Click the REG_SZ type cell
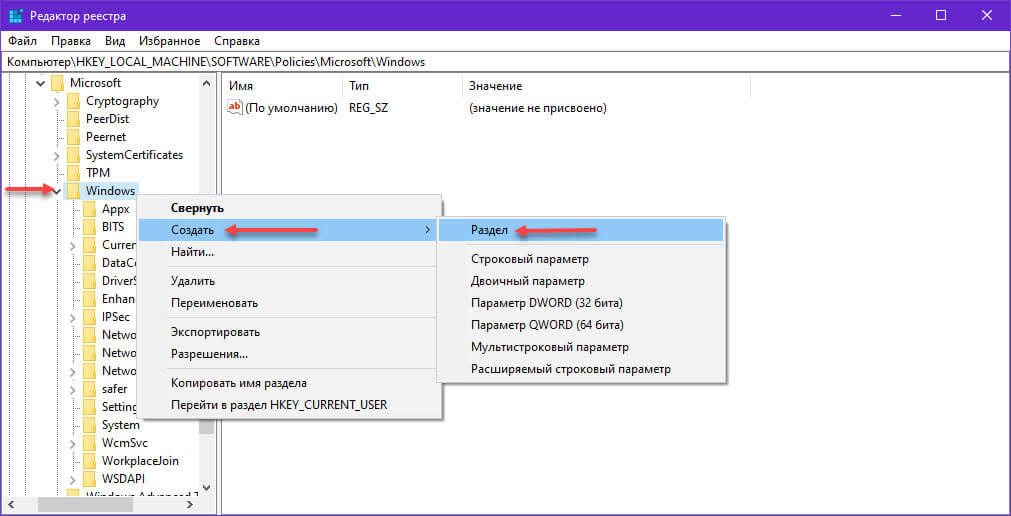 [368, 108]
